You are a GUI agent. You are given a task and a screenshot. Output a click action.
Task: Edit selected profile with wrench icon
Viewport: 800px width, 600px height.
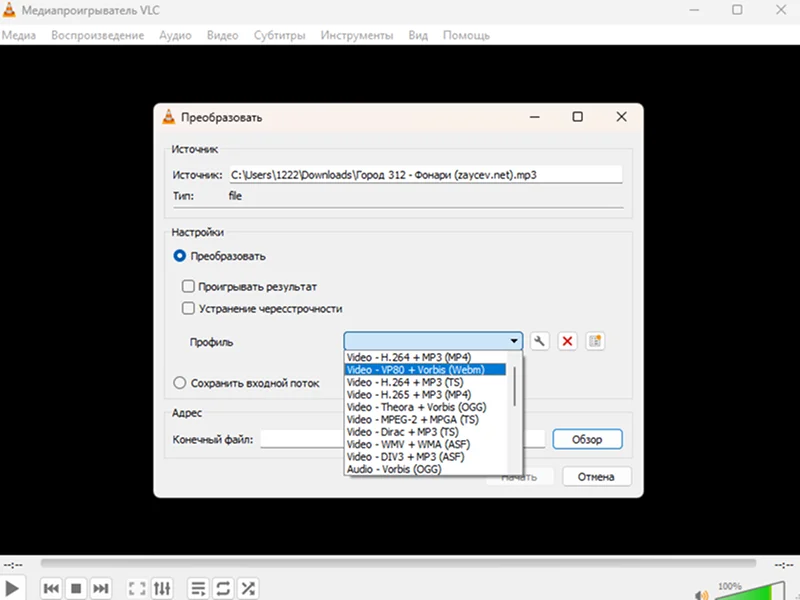(539, 341)
